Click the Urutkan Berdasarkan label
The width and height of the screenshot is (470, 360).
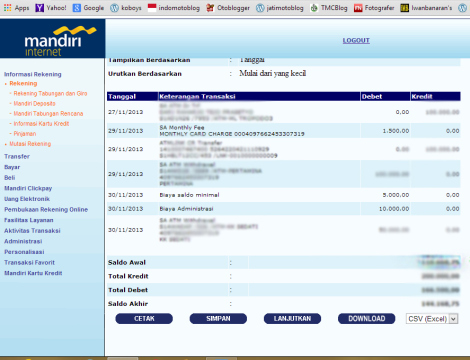coord(145,74)
